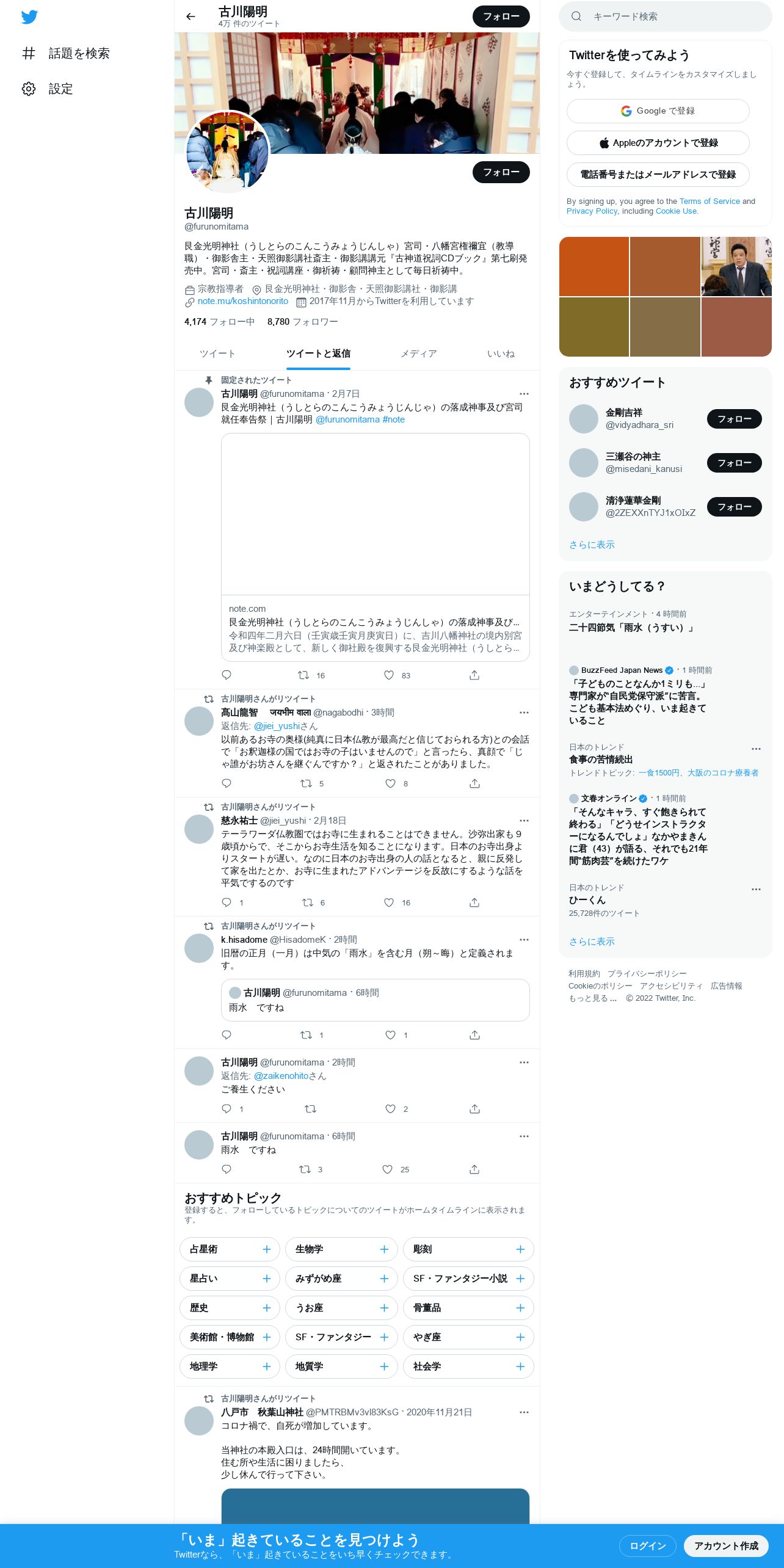Add the 彫刻 topic
The height and width of the screenshot is (1568, 784).
[x=520, y=1249]
